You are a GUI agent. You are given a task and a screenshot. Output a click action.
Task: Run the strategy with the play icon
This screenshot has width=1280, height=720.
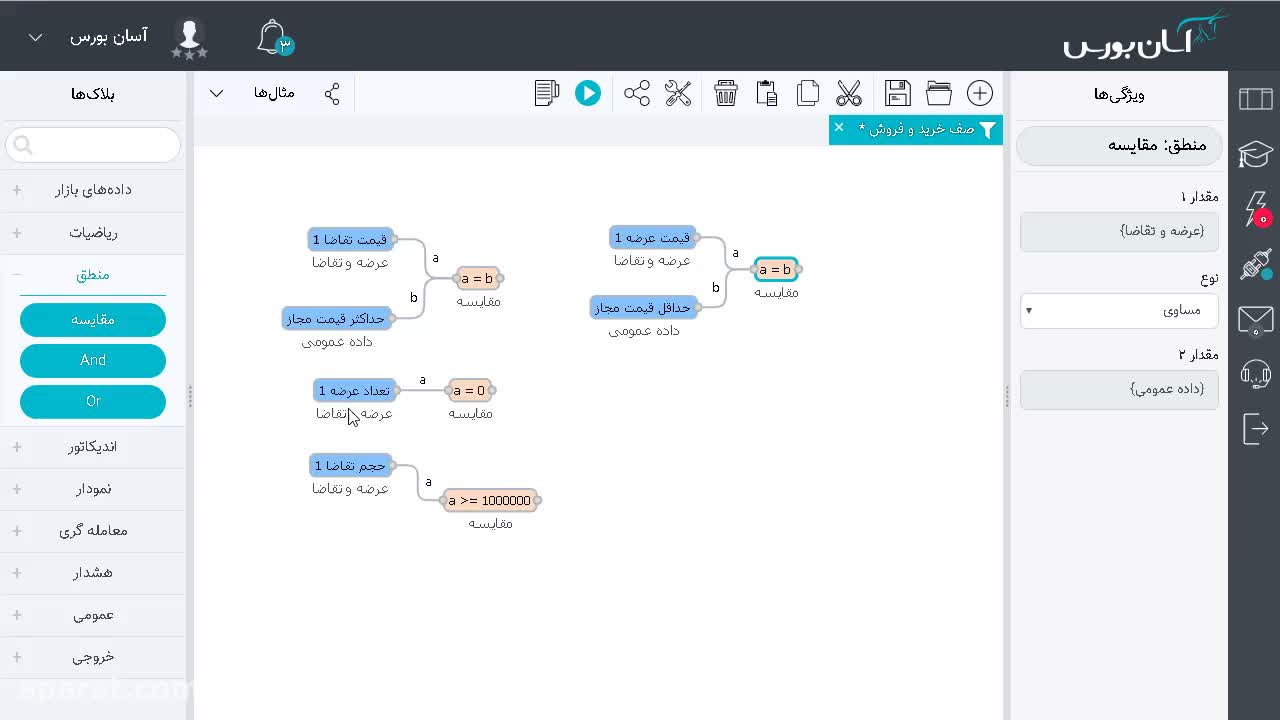point(588,93)
